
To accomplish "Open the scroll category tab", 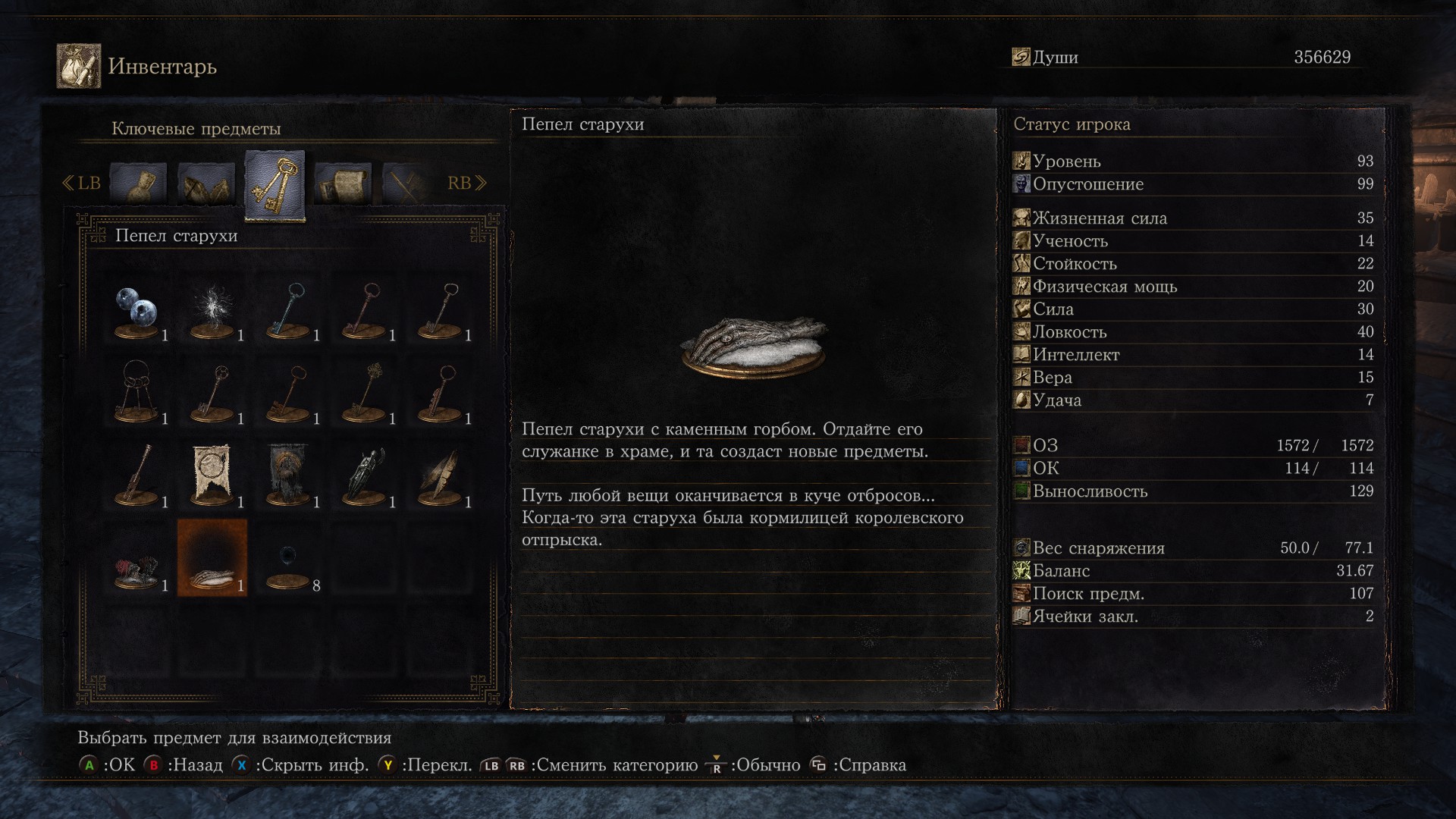I will point(343,184).
